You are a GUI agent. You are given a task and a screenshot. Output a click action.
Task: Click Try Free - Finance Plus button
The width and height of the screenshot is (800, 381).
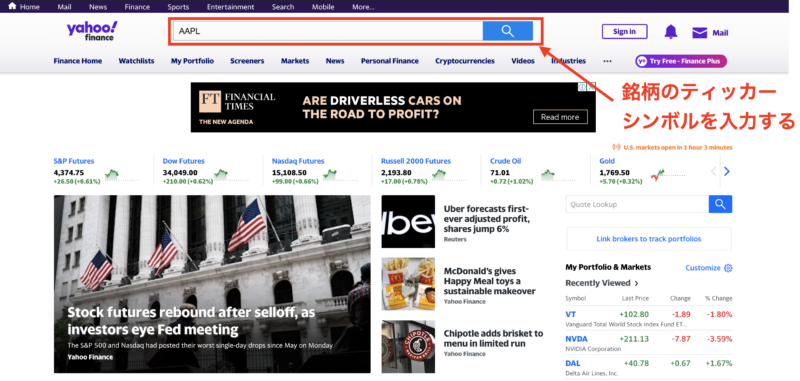tap(681, 61)
